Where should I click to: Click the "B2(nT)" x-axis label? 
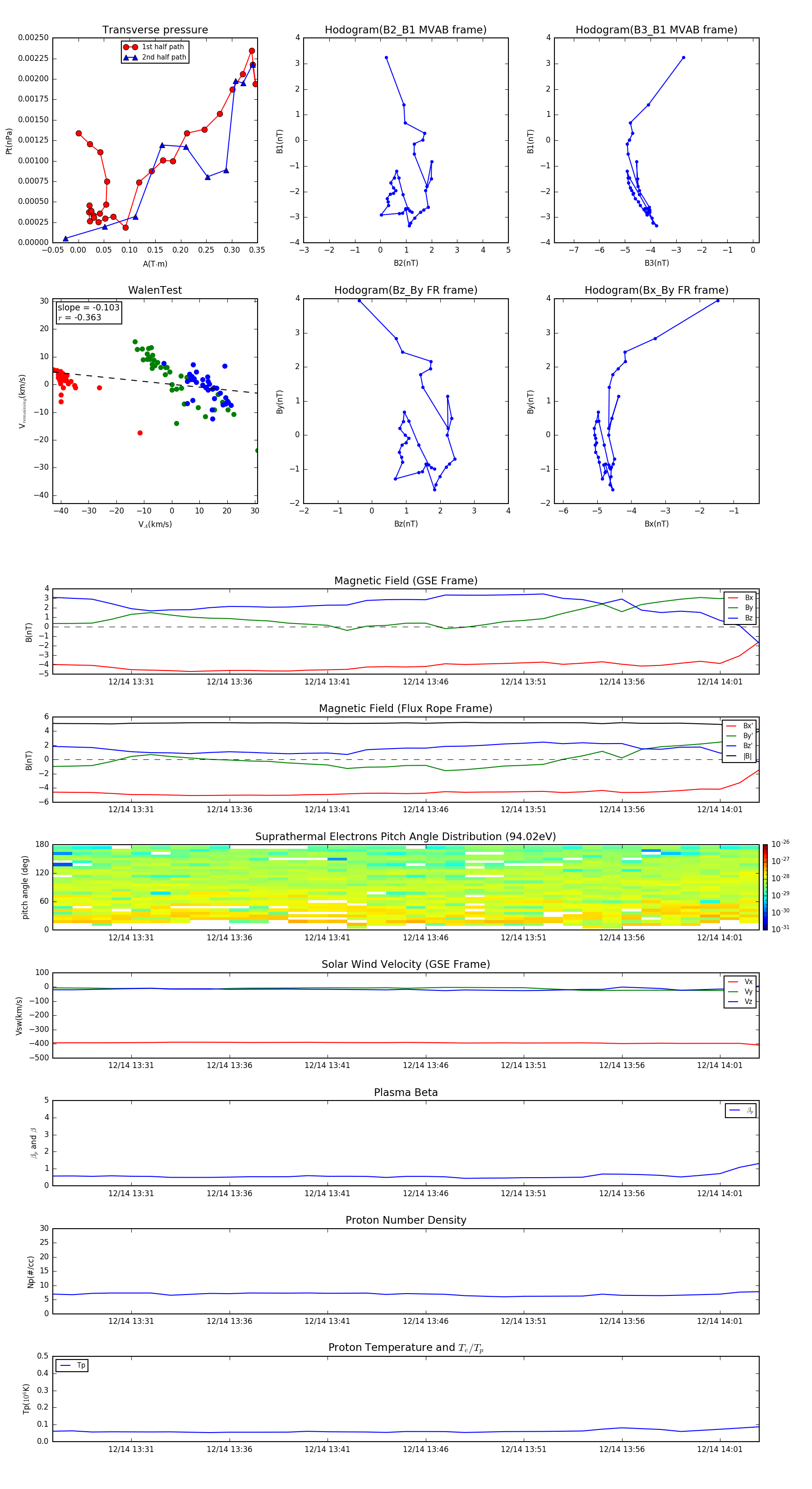[406, 263]
